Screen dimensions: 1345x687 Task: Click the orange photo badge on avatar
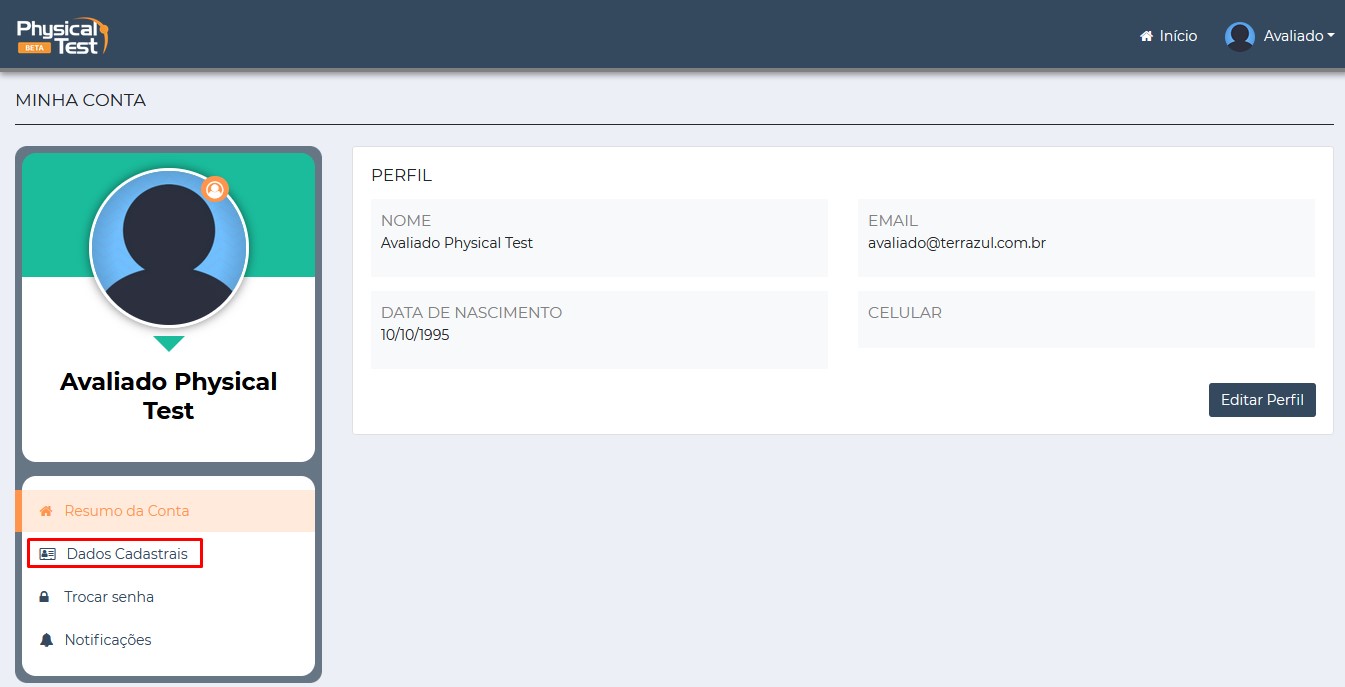(215, 189)
